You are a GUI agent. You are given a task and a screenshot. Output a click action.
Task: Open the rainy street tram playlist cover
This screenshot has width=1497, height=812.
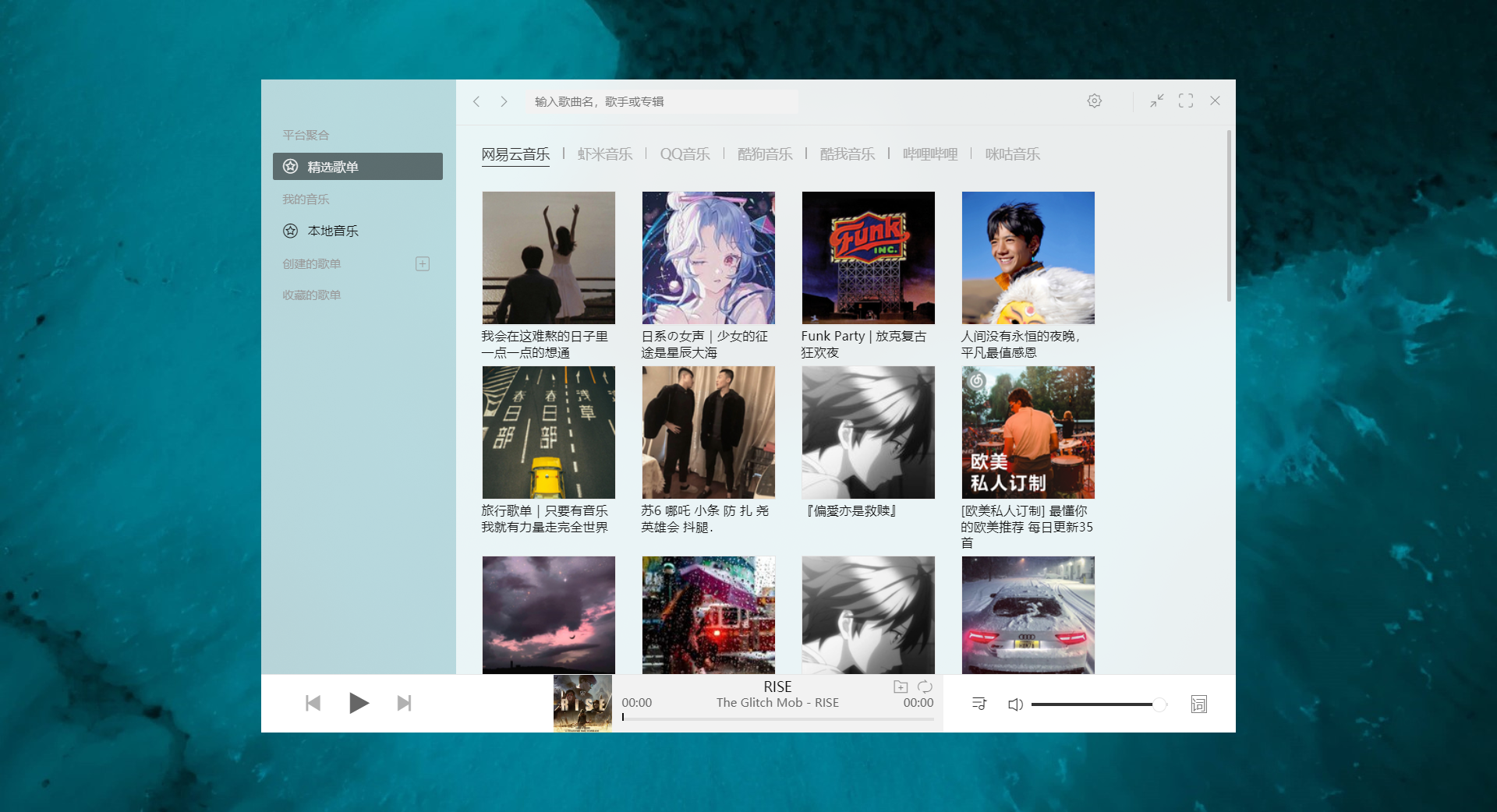click(x=709, y=615)
